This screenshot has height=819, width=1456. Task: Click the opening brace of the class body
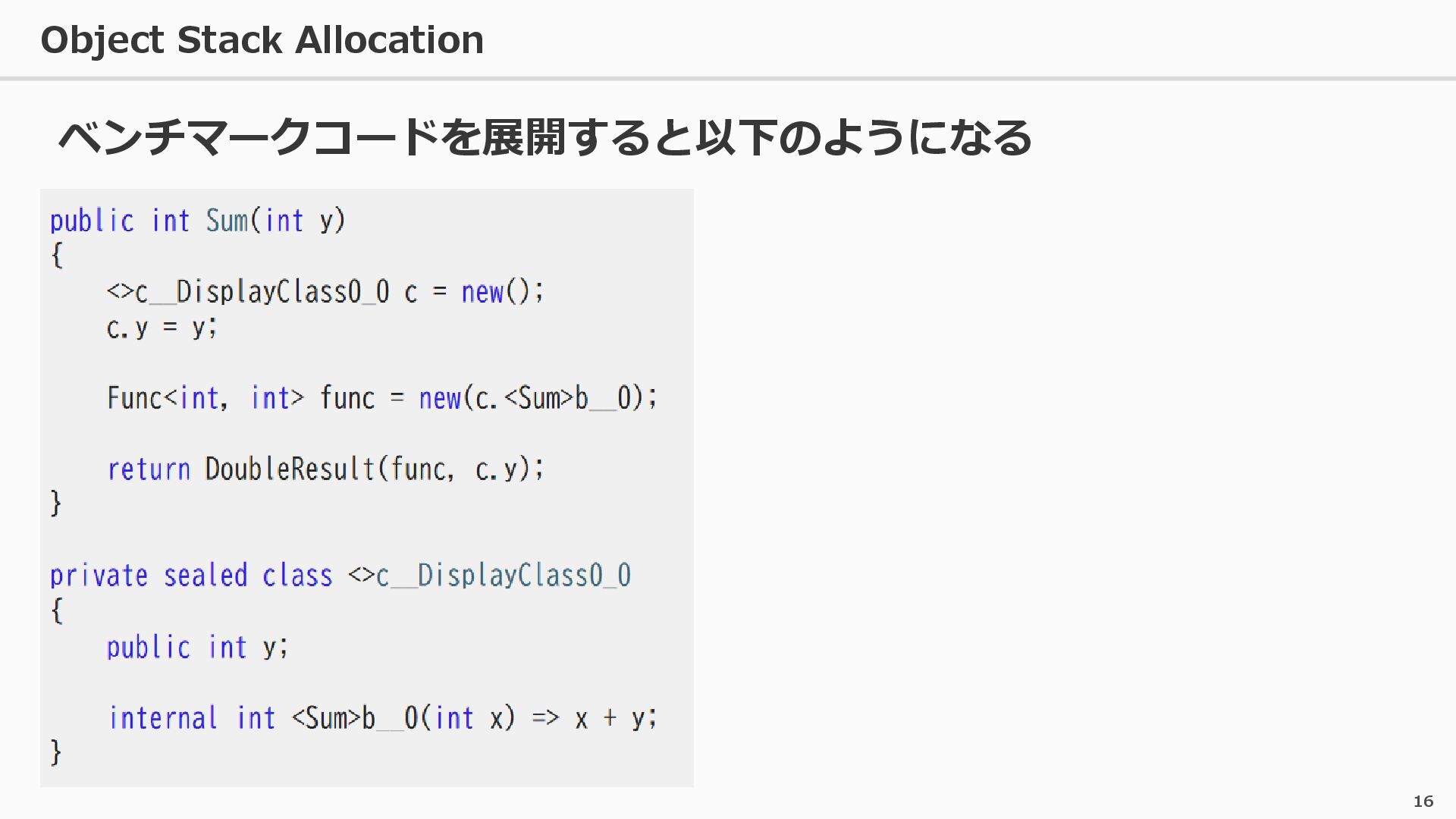[55, 610]
